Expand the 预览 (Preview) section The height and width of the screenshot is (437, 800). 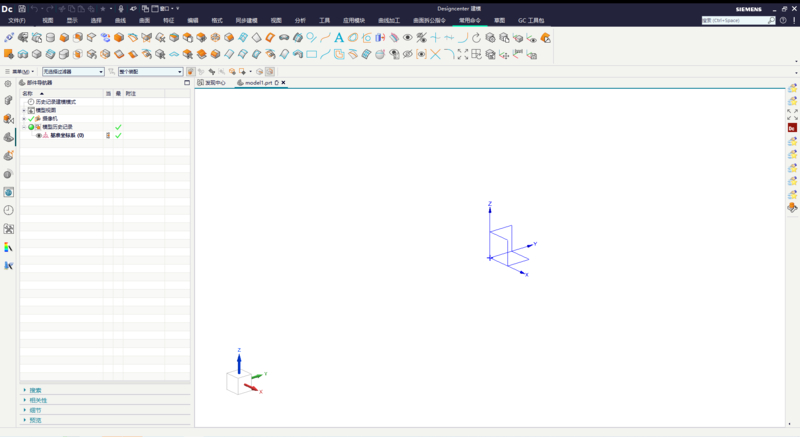click(x=35, y=420)
